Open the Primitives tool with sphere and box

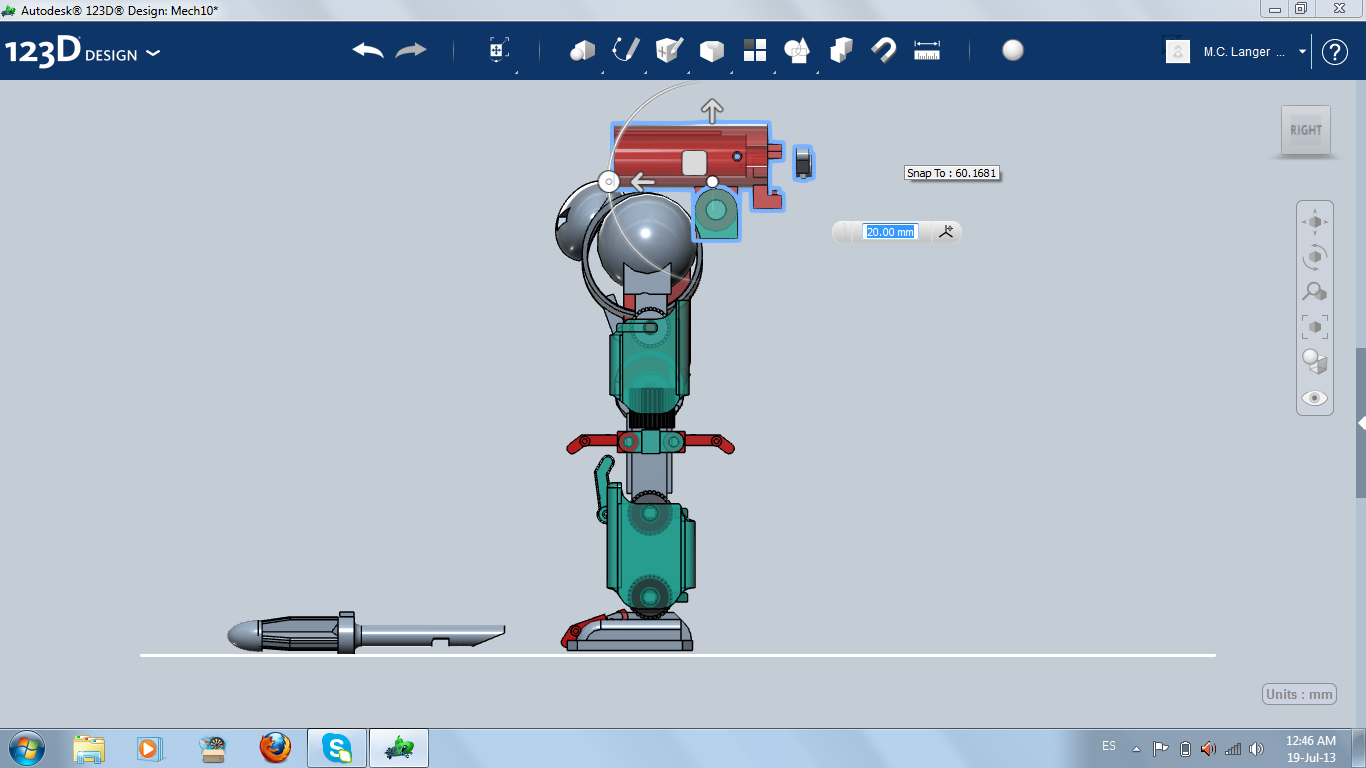click(x=582, y=50)
